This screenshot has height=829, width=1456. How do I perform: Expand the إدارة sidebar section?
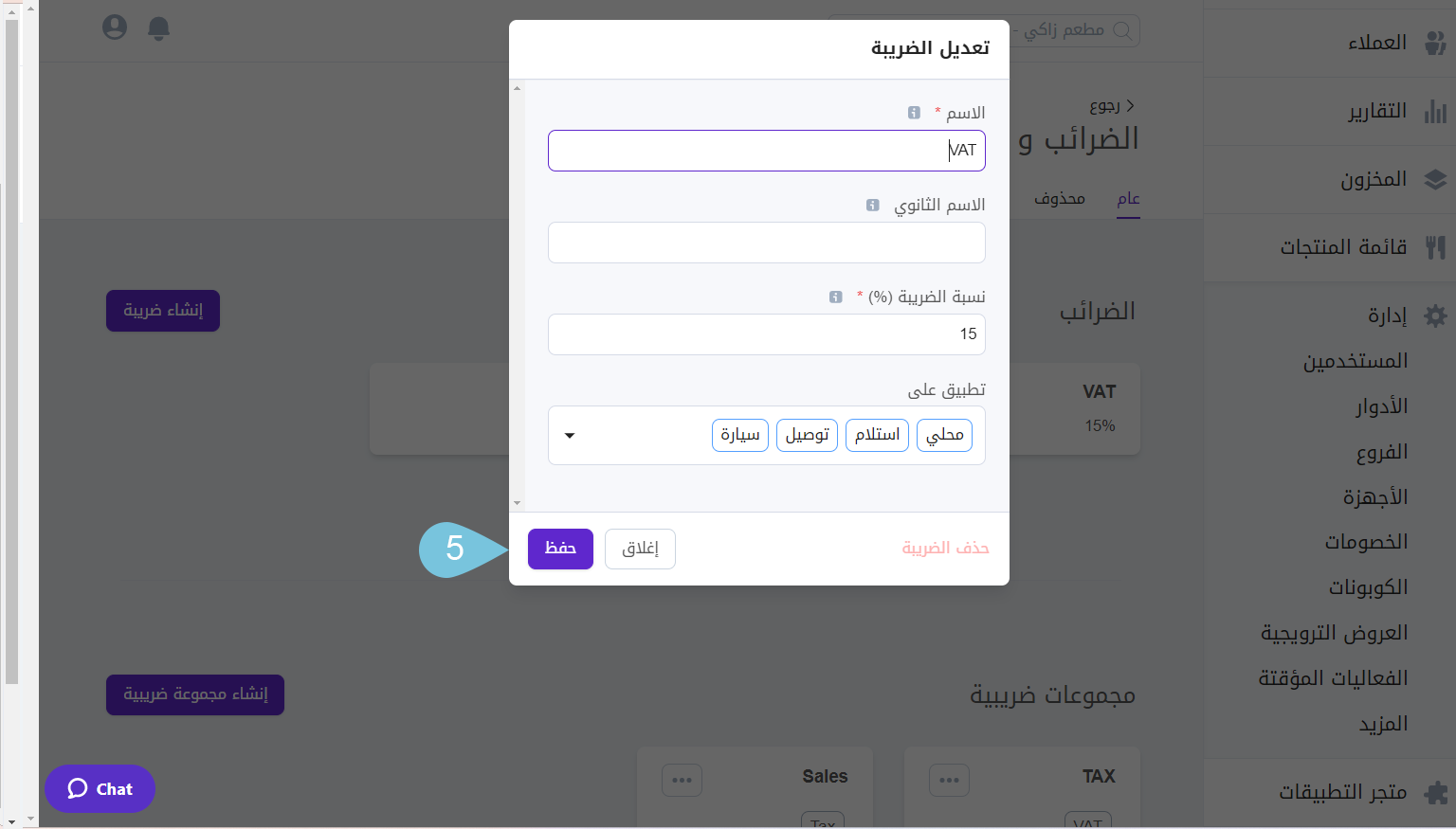1388,315
